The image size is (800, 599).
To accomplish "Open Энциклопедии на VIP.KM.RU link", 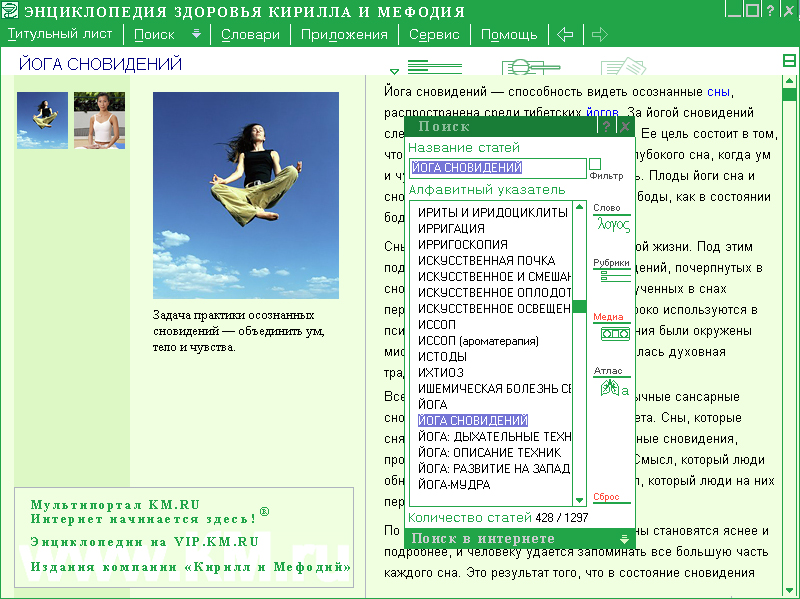I will (144, 542).
